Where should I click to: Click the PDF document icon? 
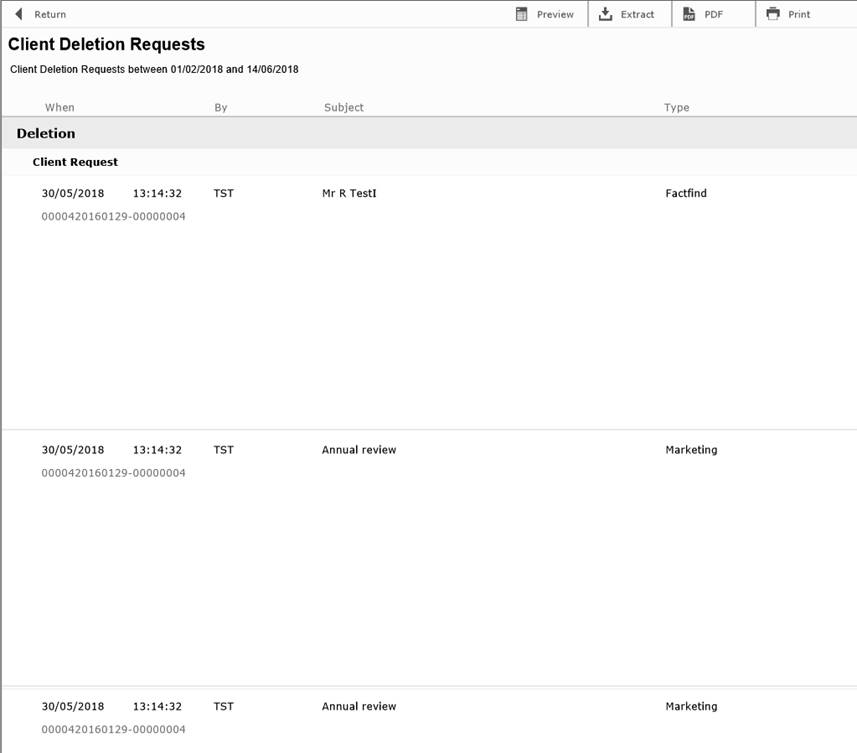[x=689, y=14]
